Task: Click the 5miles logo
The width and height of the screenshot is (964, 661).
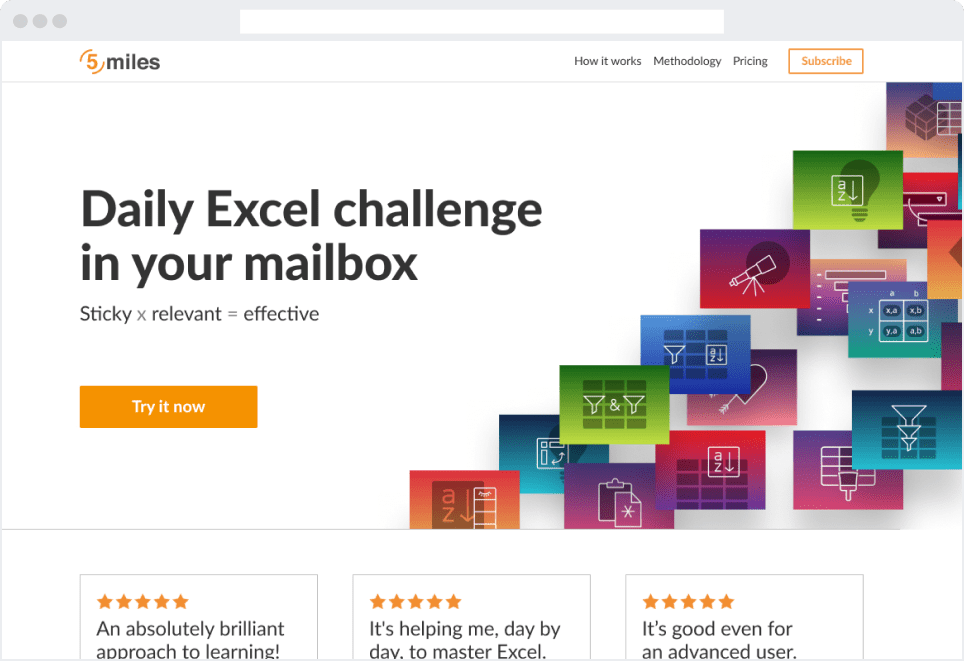Action: [120, 61]
